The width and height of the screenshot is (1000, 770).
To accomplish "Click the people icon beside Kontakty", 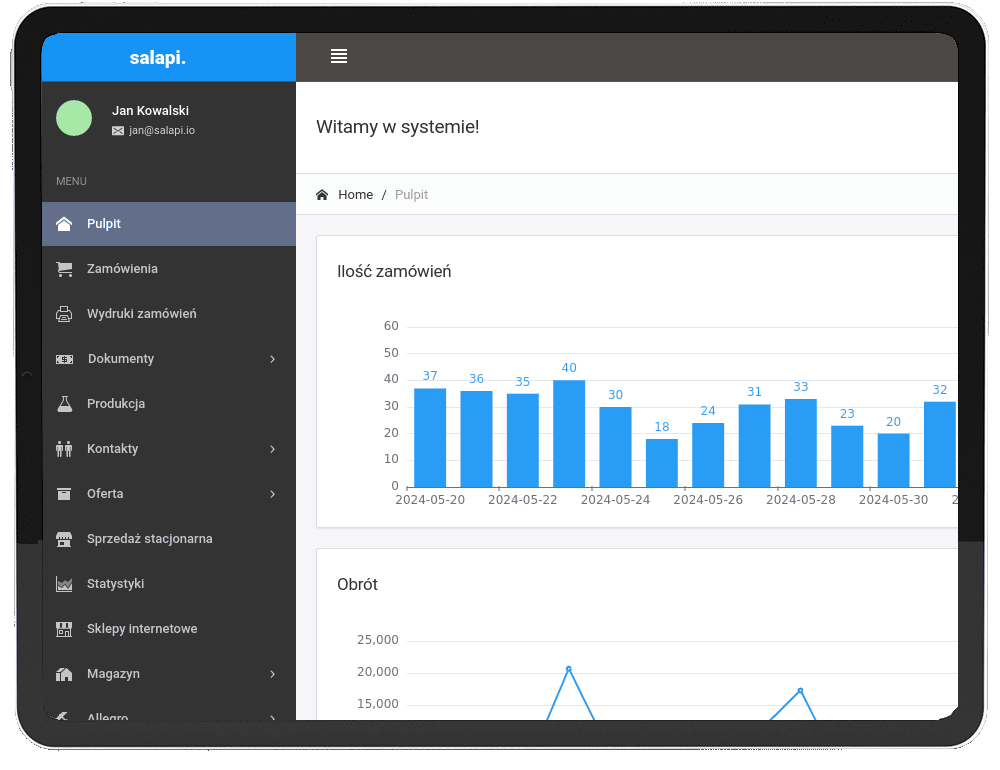I will coord(64,449).
